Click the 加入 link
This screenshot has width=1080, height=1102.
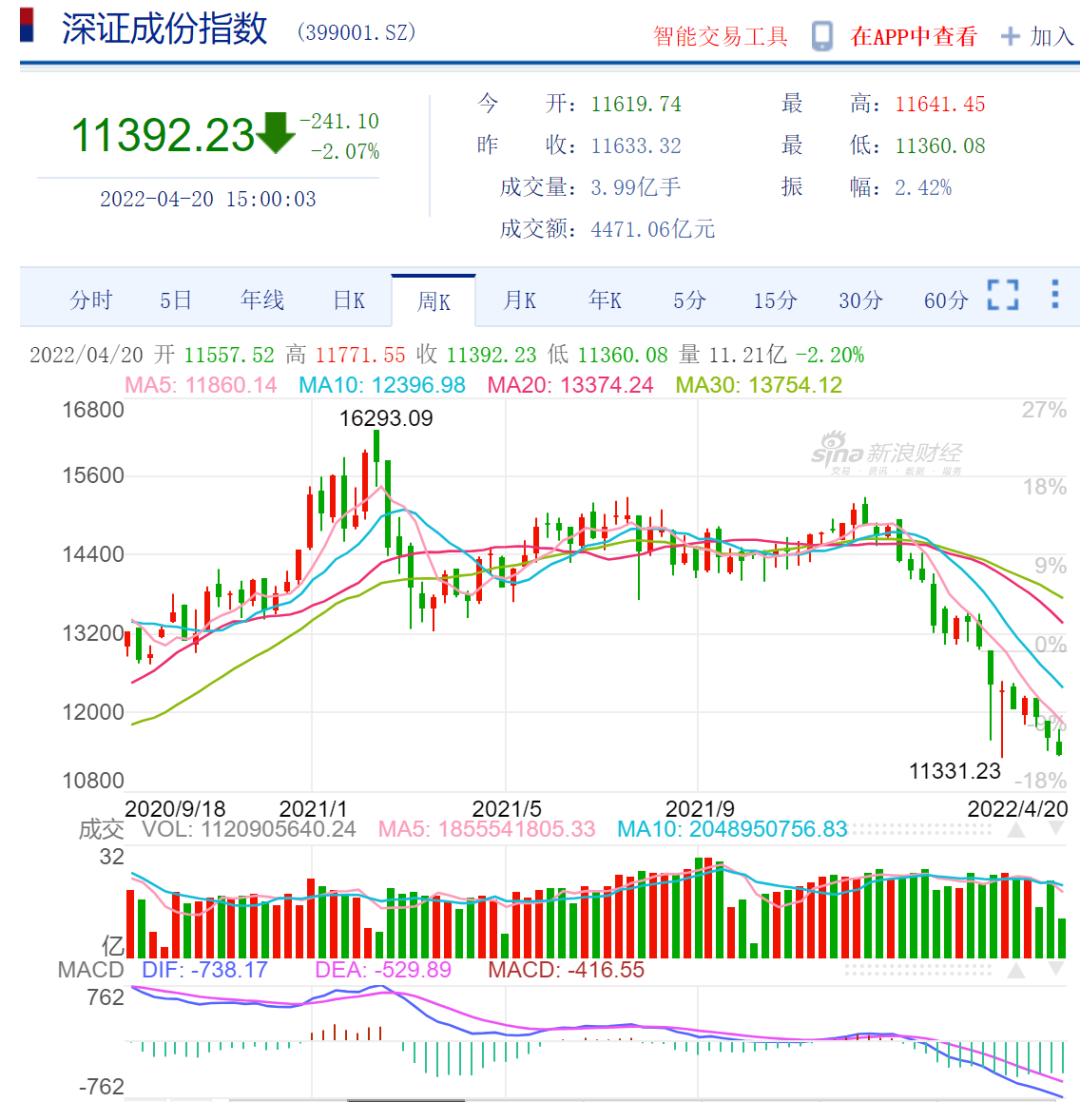[1052, 37]
